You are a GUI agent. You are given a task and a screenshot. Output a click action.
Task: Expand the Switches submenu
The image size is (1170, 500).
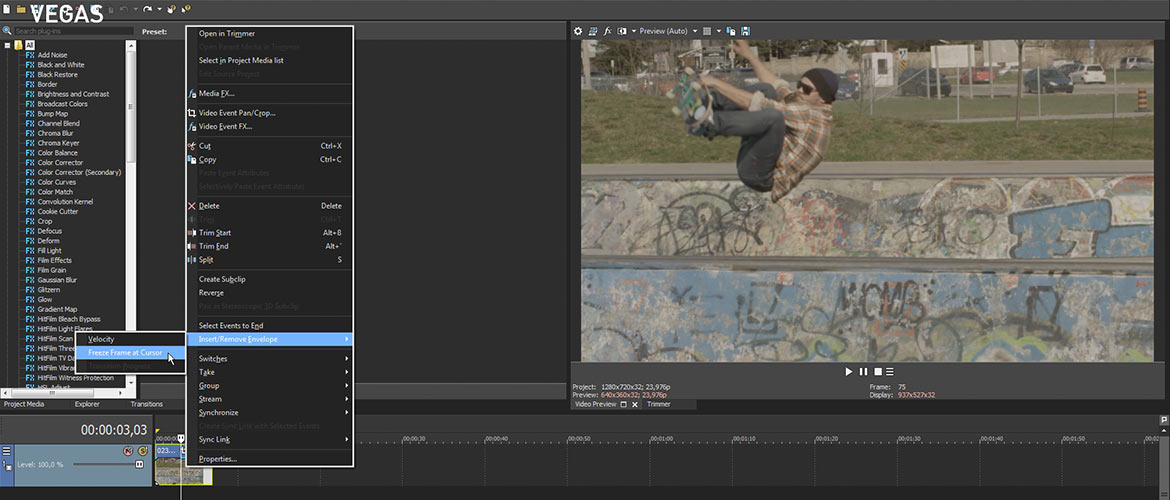pos(269,358)
